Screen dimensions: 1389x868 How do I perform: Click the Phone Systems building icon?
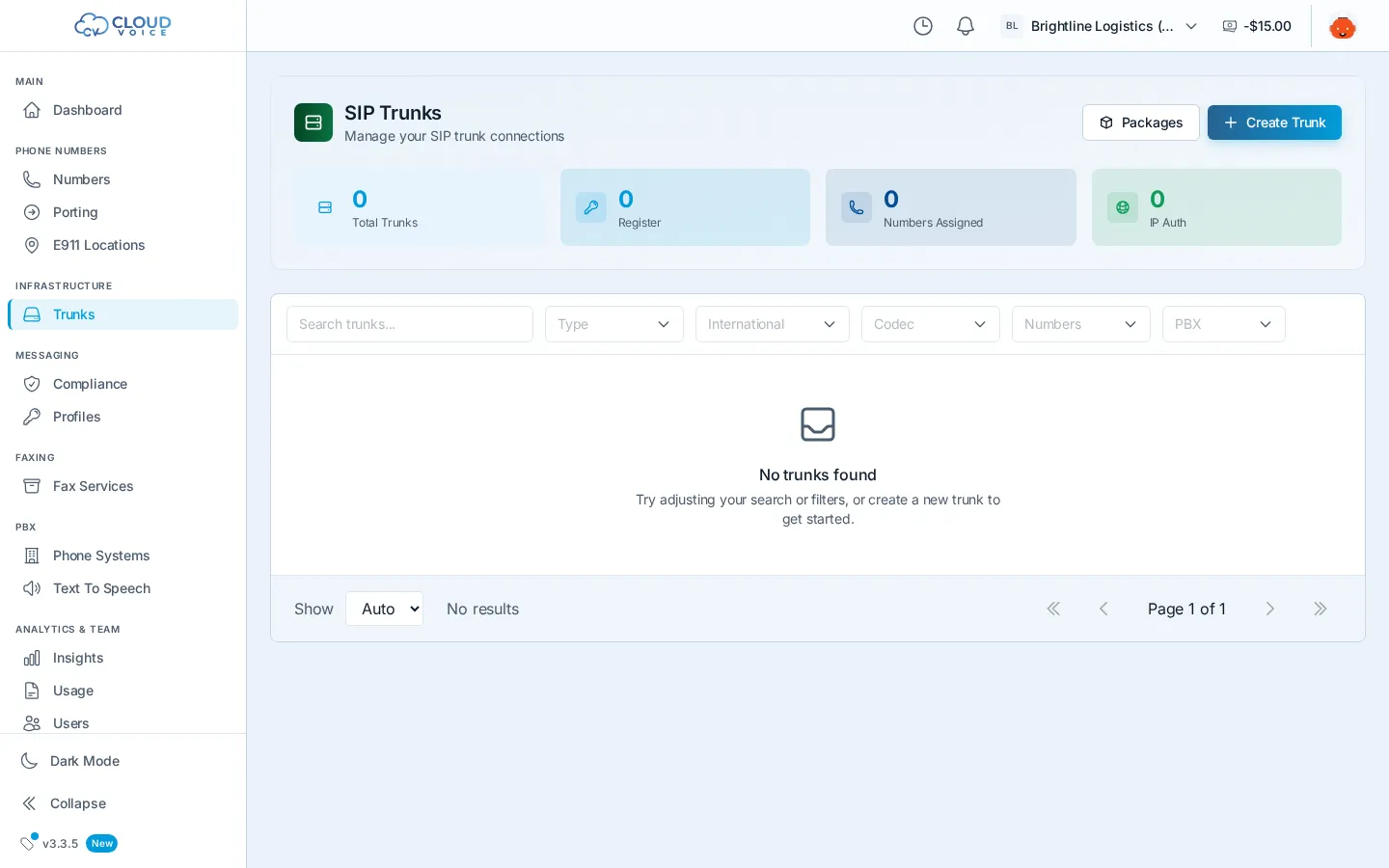pos(32,556)
